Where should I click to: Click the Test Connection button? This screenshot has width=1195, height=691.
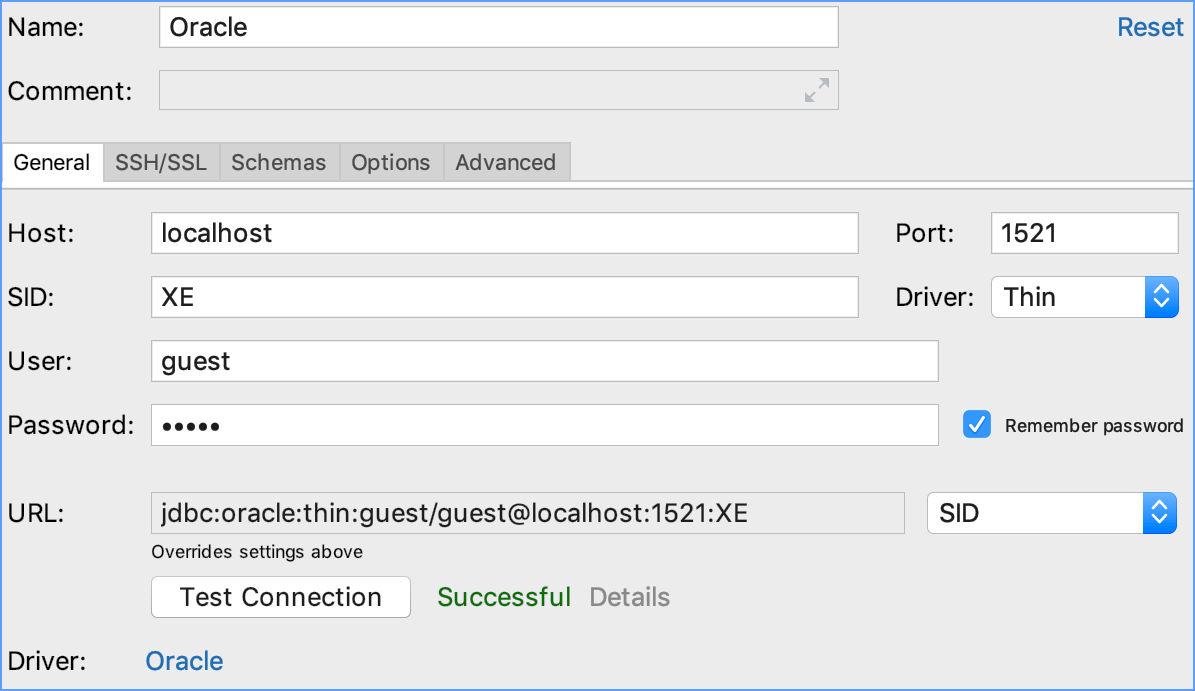(280, 597)
